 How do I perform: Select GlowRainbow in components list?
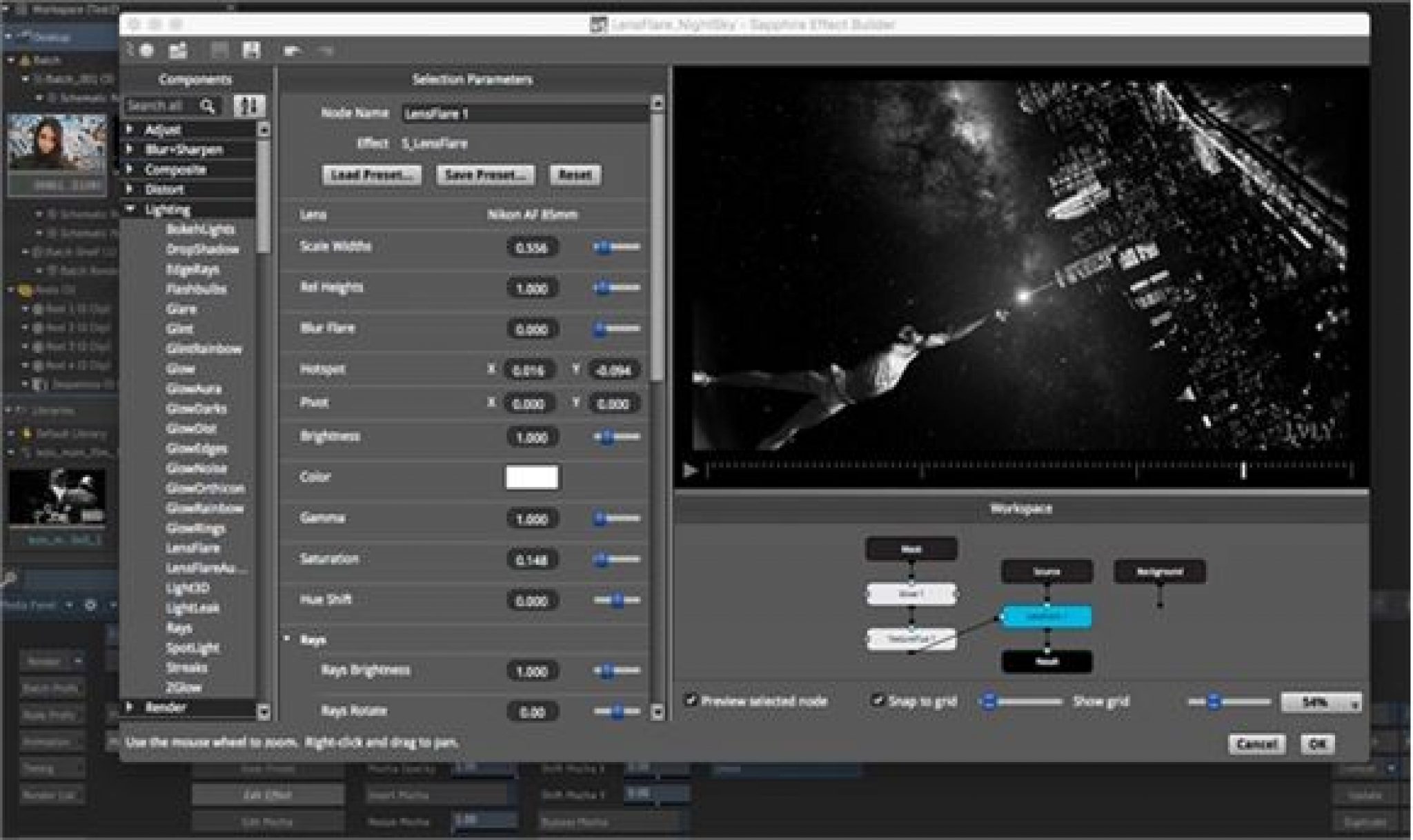204,508
